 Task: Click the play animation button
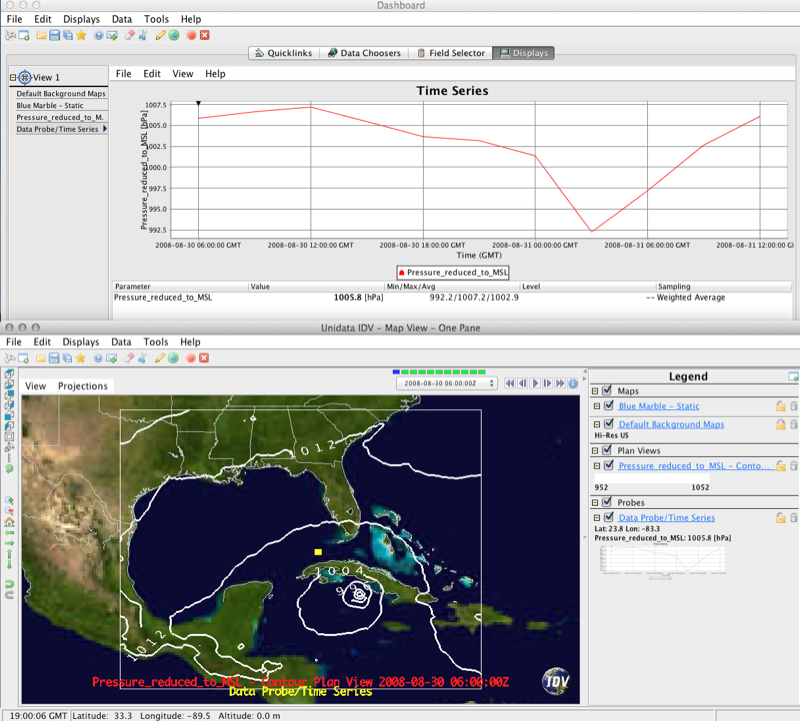pyautogui.click(x=536, y=383)
